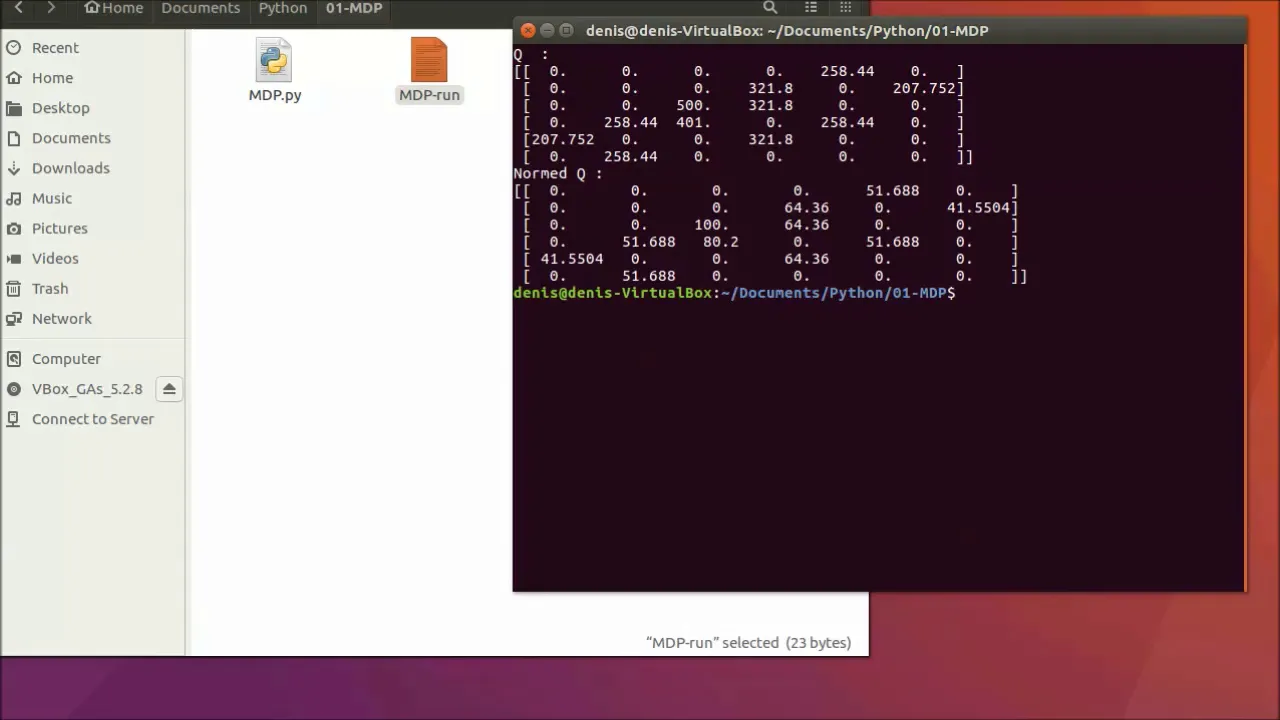Click the terminal shell prompt line
Viewport: 1280px width, 720px height.
coord(734,293)
